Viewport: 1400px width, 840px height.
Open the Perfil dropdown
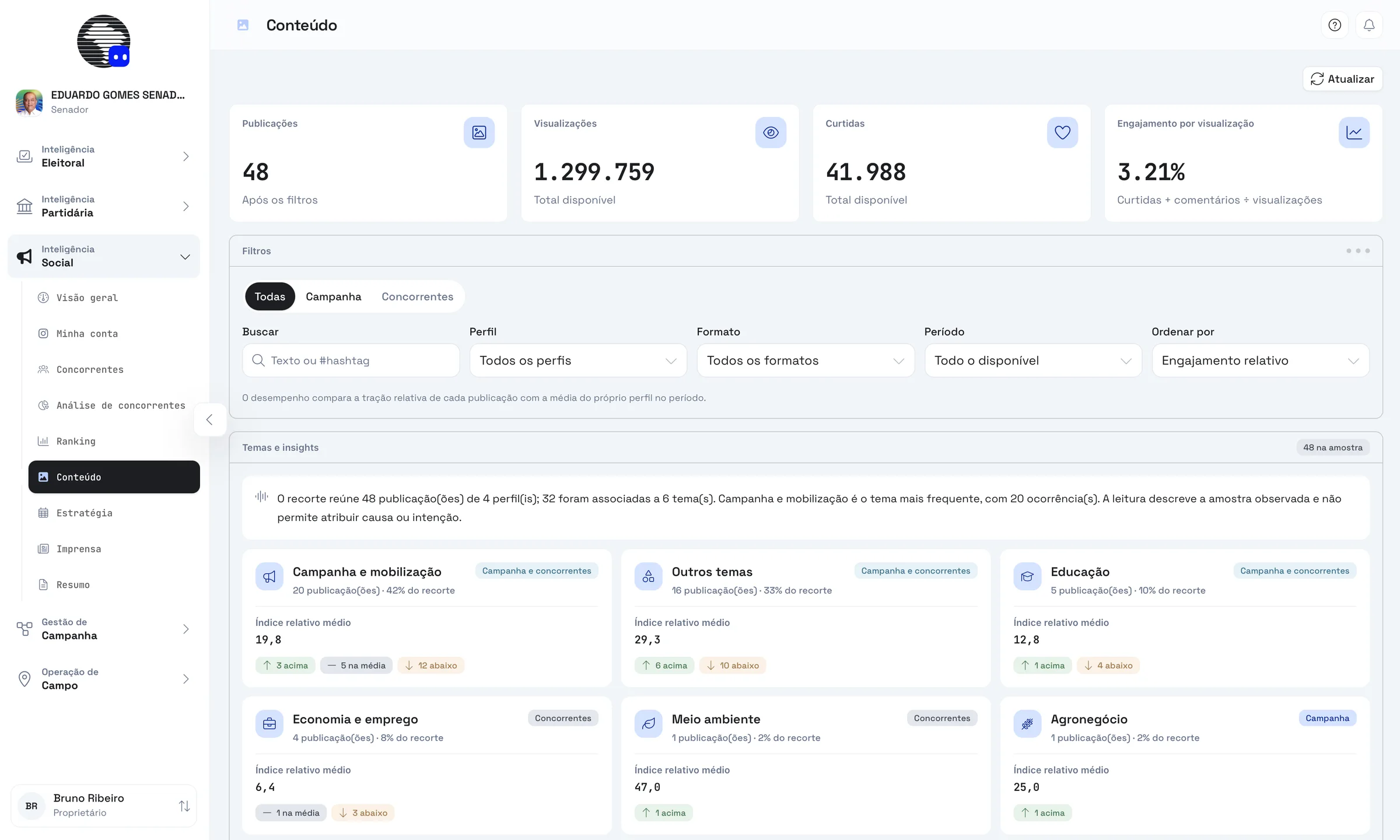(578, 360)
